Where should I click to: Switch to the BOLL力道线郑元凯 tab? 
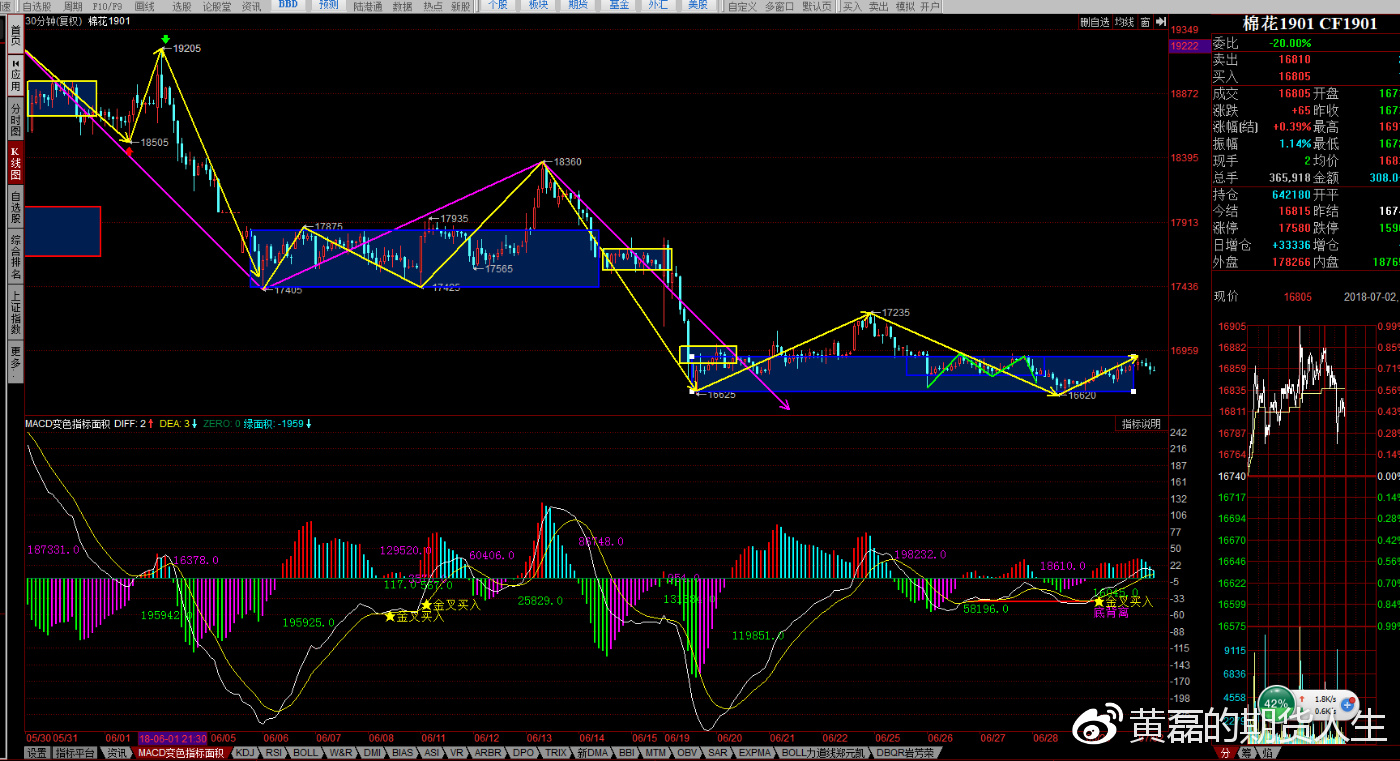coord(825,753)
